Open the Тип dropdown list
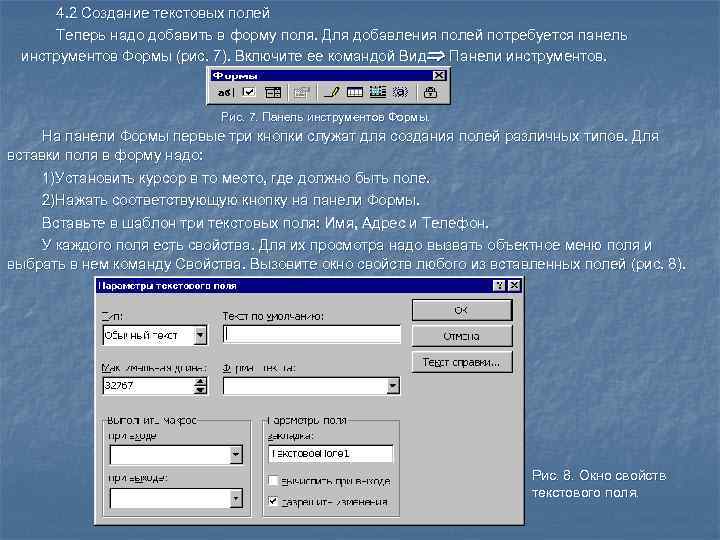 (x=200, y=335)
